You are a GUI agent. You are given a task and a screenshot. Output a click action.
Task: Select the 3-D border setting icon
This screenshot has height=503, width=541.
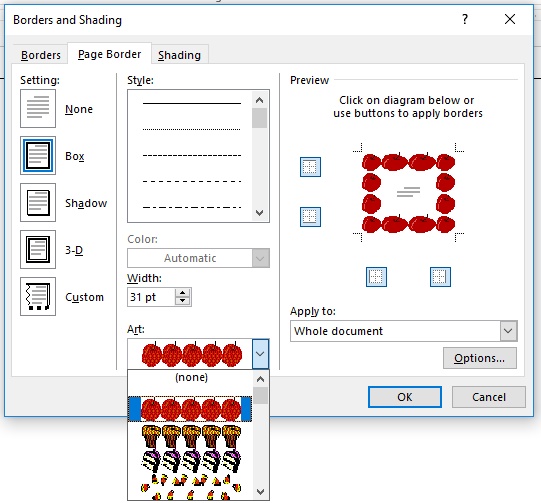tap(38, 249)
